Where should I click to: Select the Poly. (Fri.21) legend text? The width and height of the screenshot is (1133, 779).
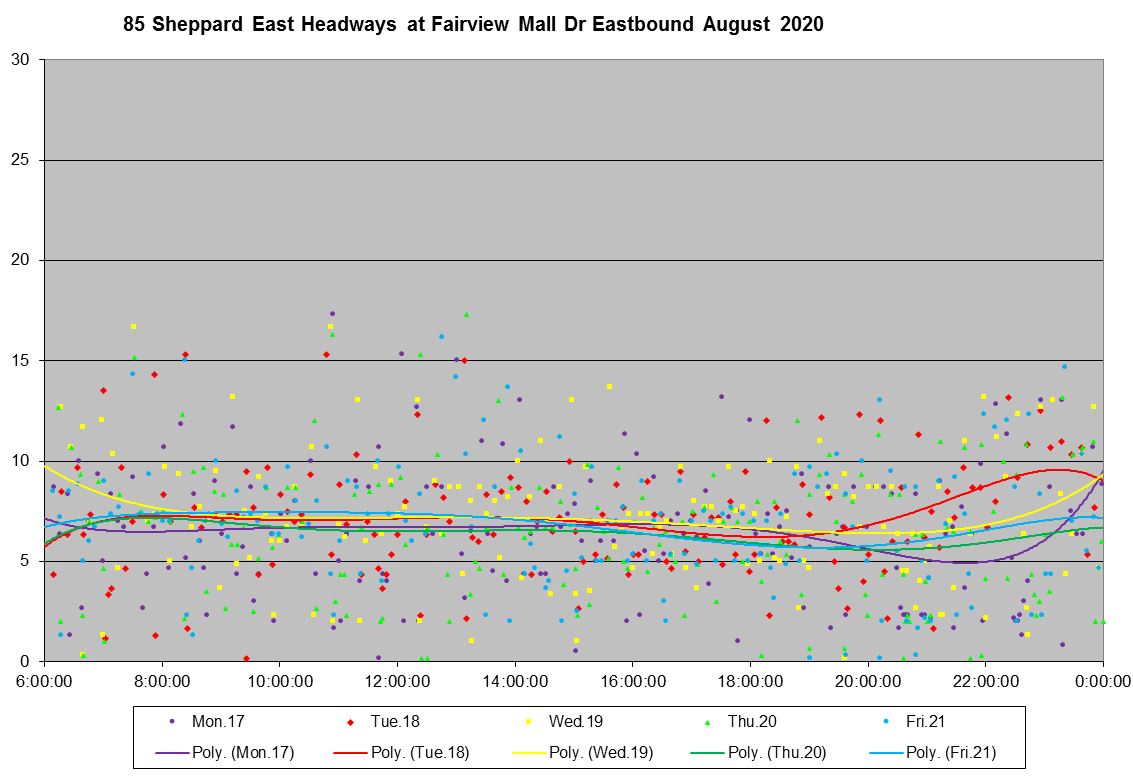(x=951, y=753)
